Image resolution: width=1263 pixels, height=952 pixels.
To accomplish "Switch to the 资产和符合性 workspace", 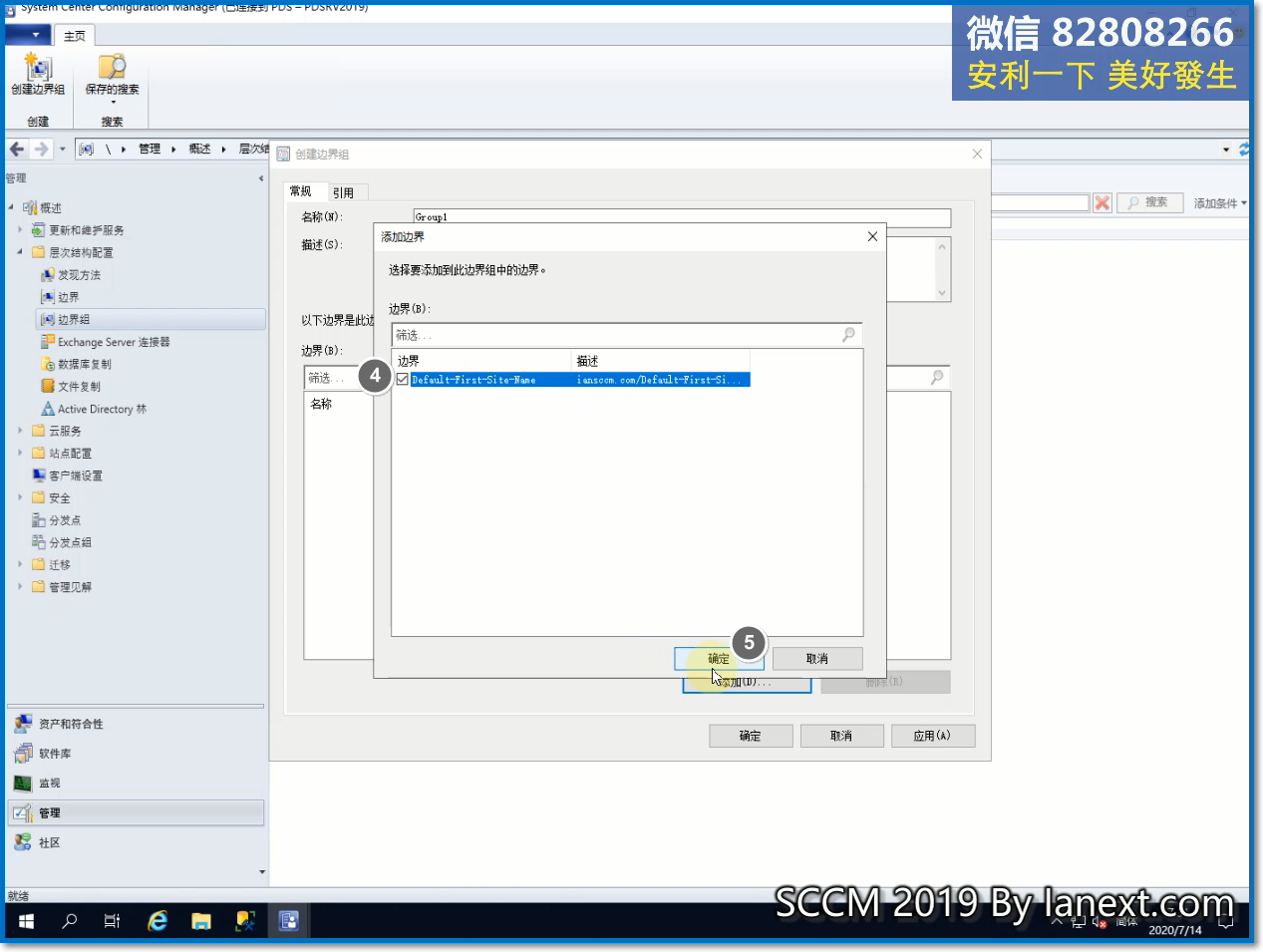I will (136, 724).
